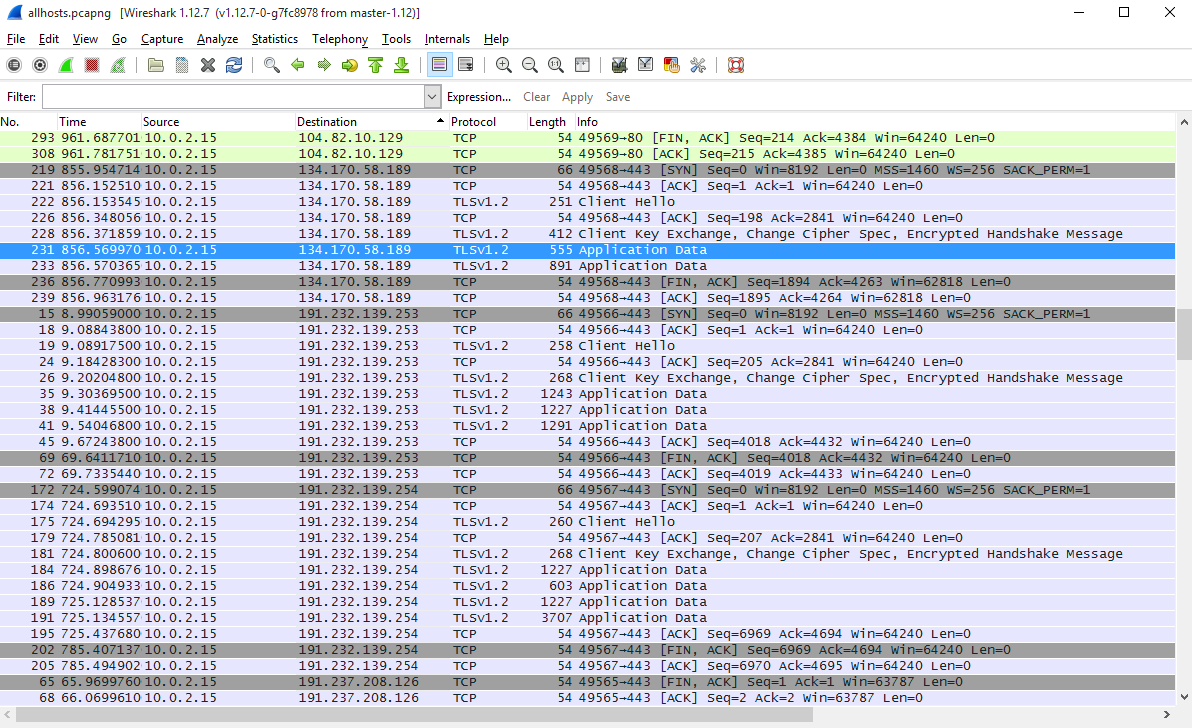Jump to the first packet
1192x728 pixels.
click(376, 65)
